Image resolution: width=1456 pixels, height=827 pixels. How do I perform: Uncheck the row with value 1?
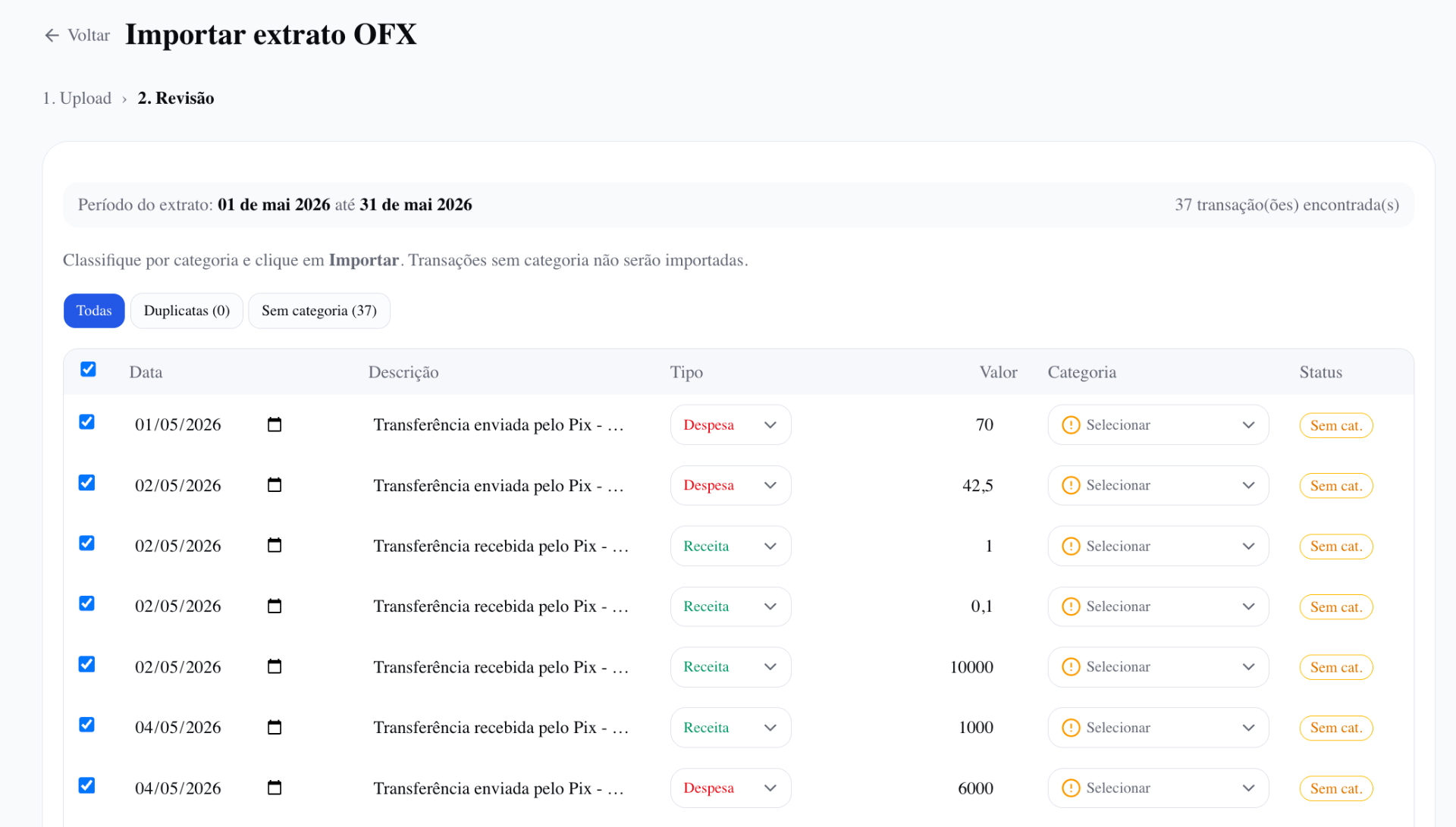tap(87, 544)
